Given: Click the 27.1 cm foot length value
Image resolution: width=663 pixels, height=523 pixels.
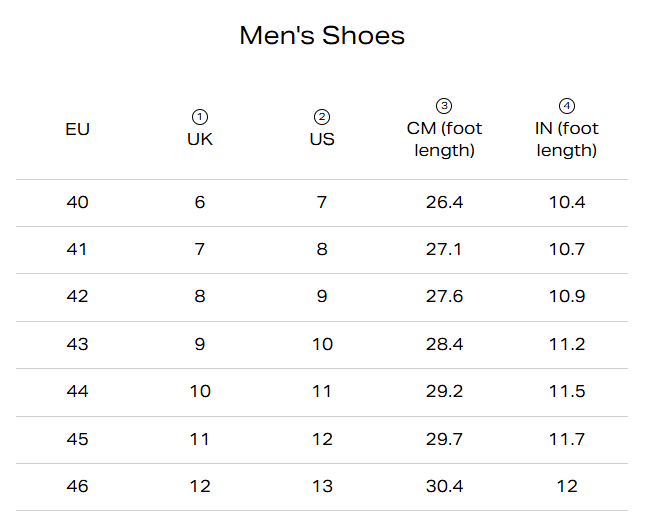Looking at the screenshot, I should tap(444, 249).
